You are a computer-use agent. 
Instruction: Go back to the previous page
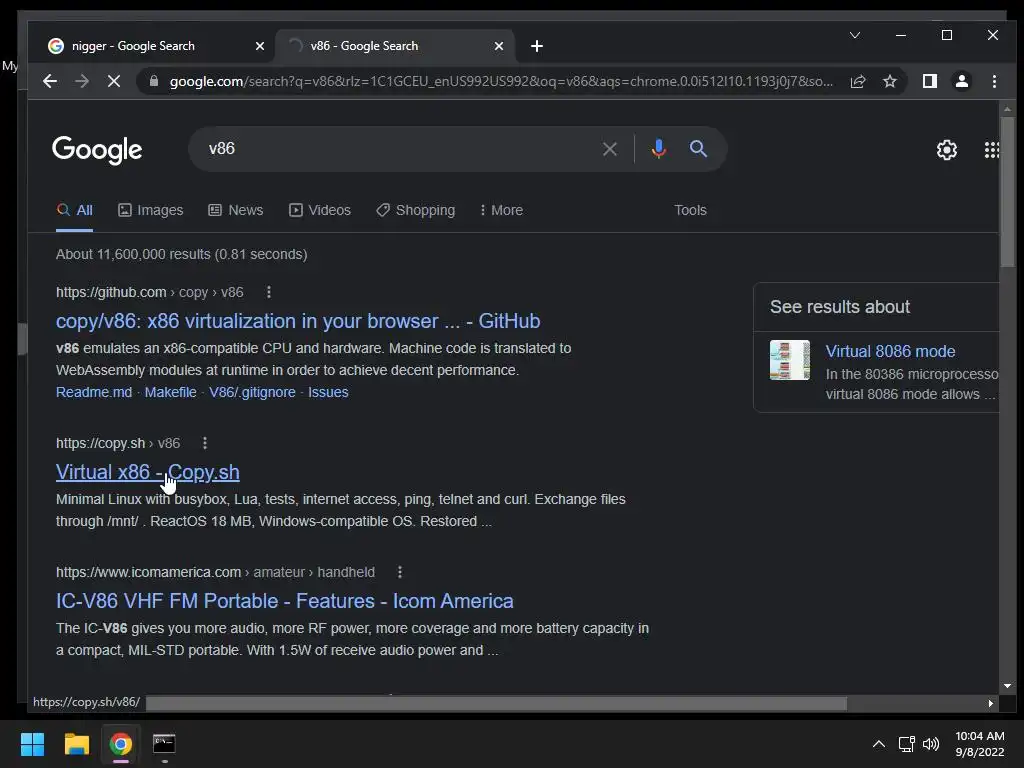click(50, 81)
